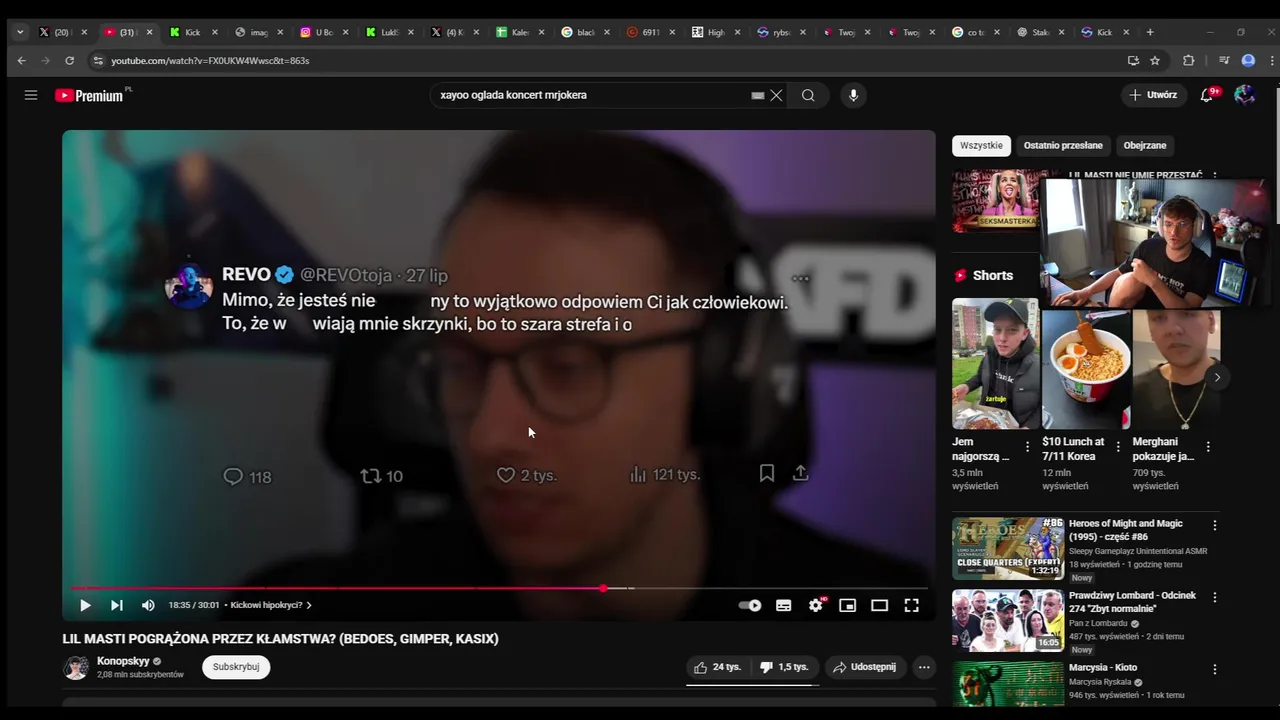Skip to the next video
This screenshot has width=1280, height=720.
pyautogui.click(x=117, y=605)
